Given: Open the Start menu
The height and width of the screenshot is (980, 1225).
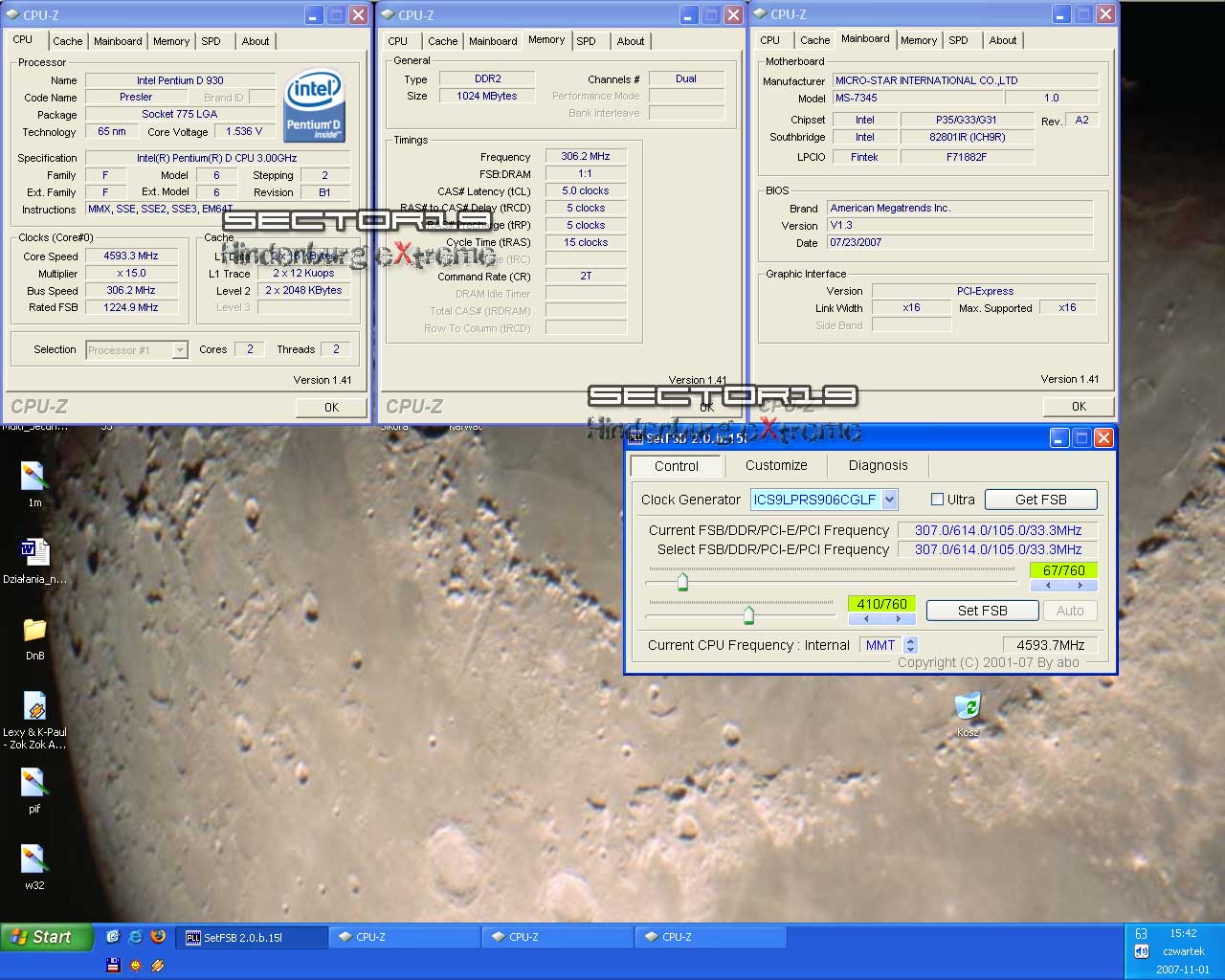Looking at the screenshot, I should pyautogui.click(x=47, y=937).
